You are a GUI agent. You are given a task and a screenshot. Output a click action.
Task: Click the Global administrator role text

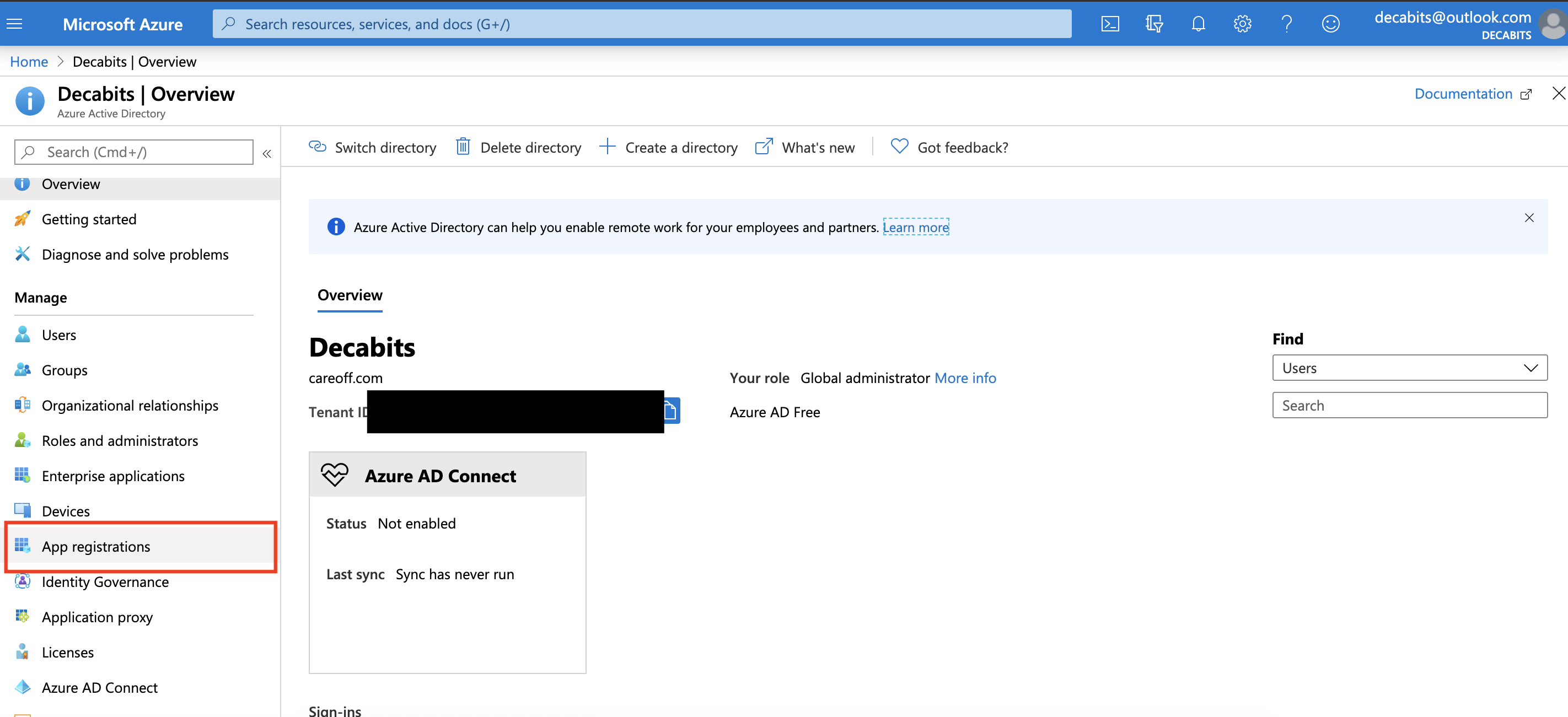[x=865, y=378]
